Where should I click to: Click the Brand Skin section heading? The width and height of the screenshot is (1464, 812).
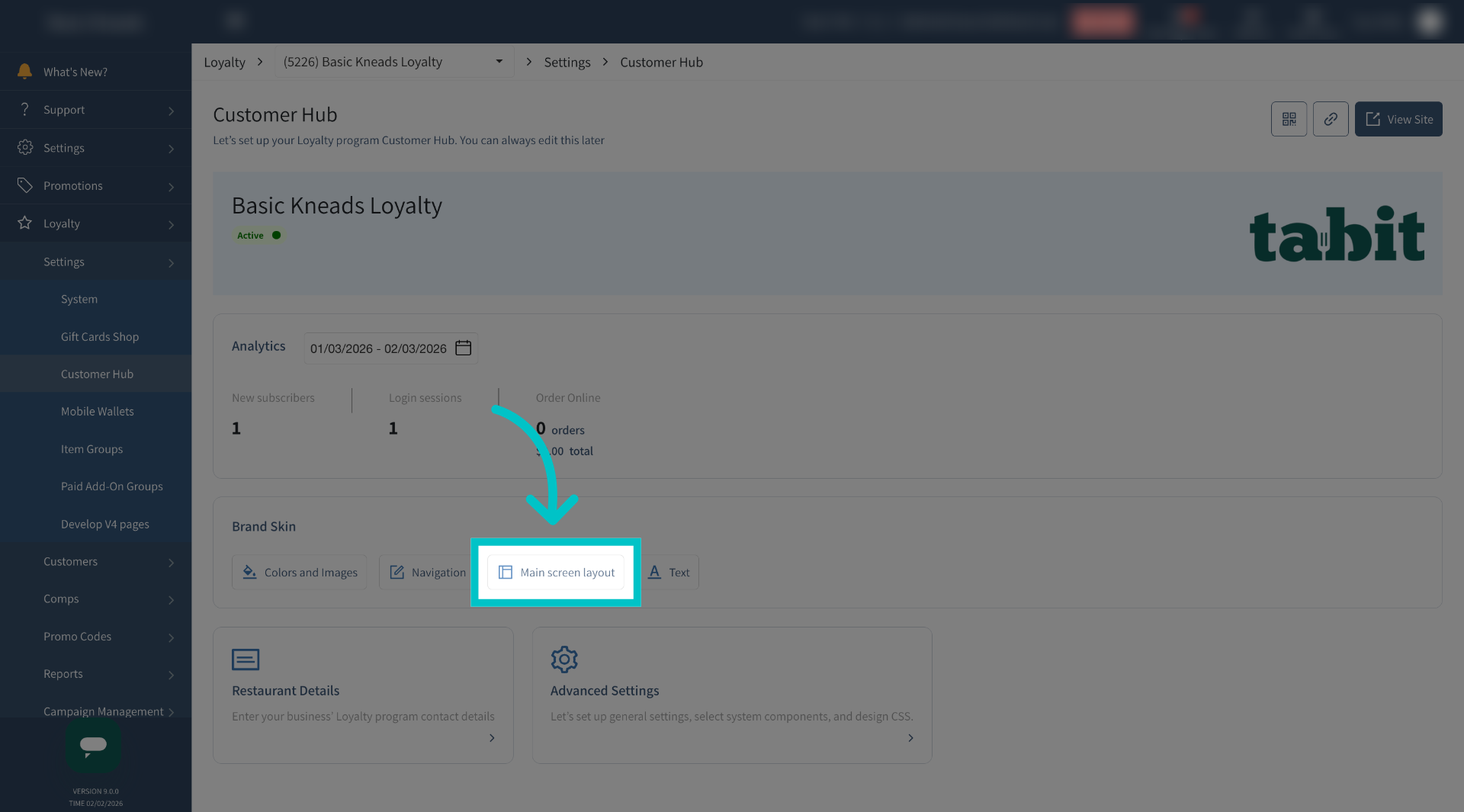tap(264, 526)
